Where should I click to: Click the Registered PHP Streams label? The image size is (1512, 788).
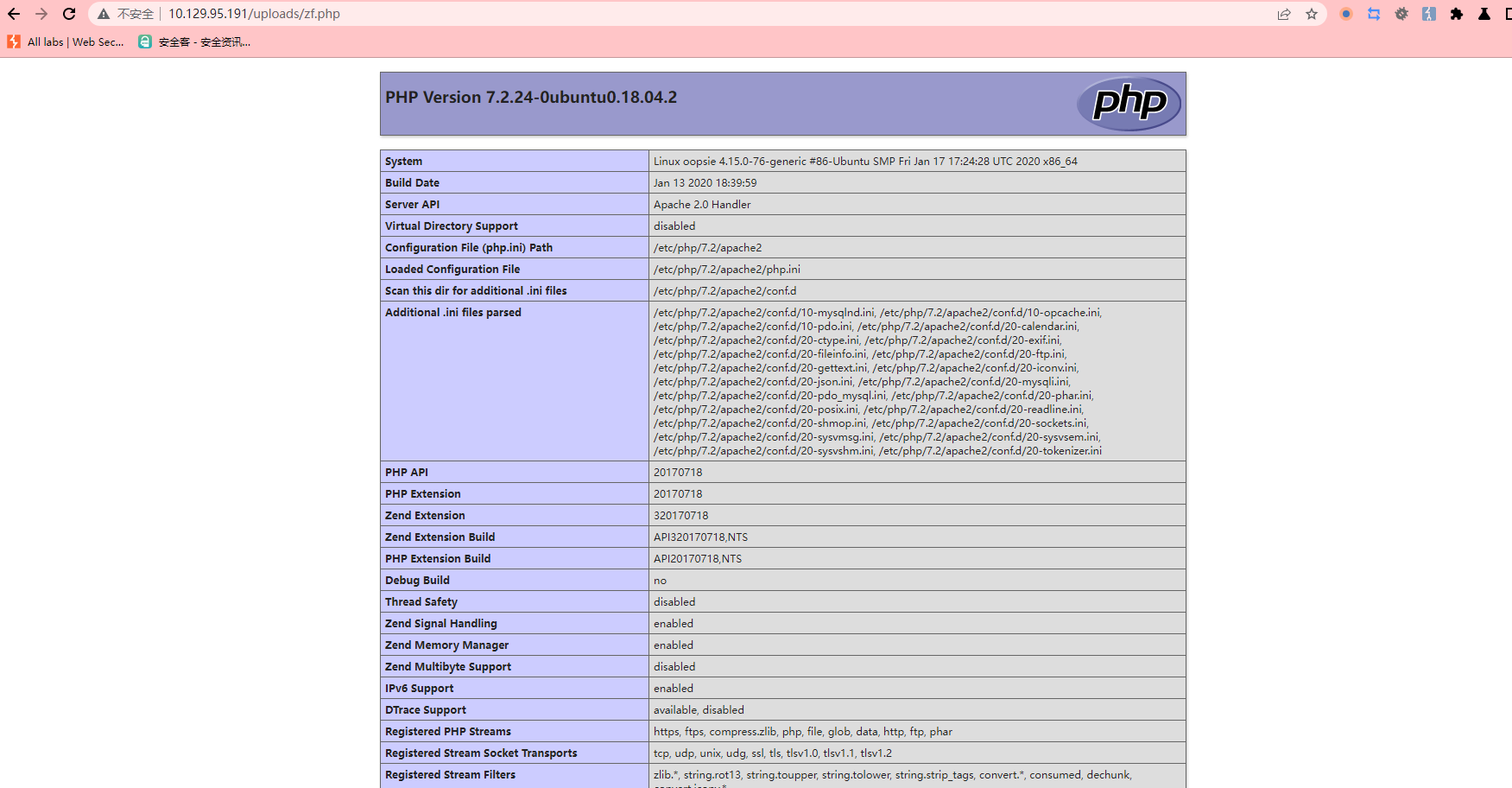pyautogui.click(x=448, y=732)
